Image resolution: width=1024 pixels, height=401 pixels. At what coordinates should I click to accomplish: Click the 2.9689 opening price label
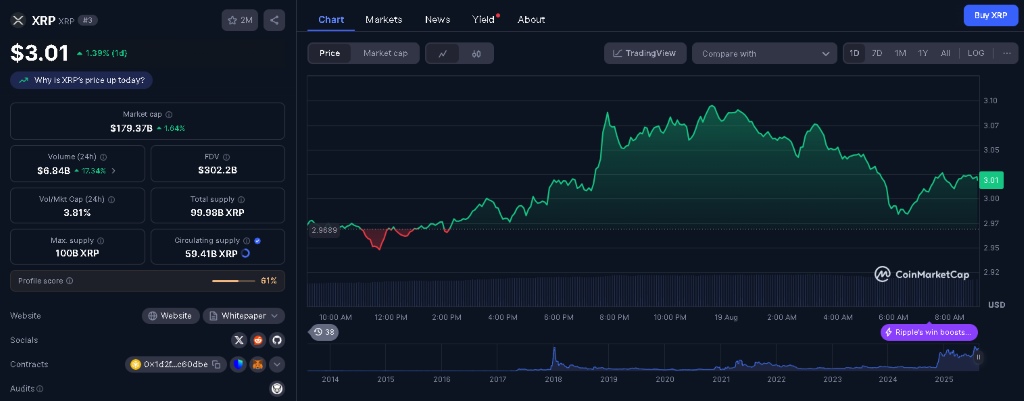(x=324, y=230)
